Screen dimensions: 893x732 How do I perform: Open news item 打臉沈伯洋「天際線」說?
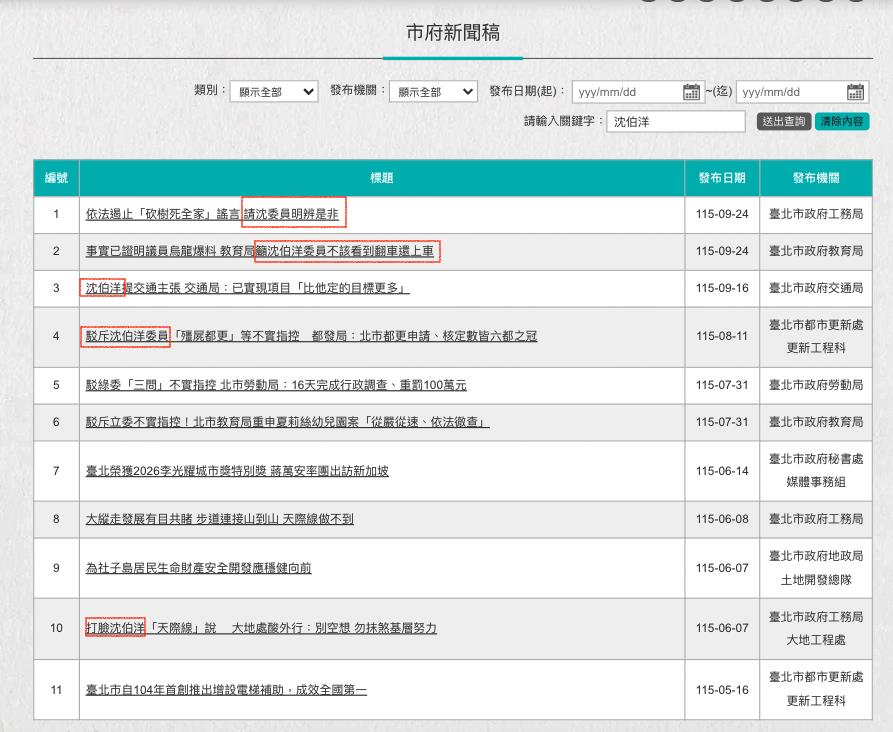[261, 628]
